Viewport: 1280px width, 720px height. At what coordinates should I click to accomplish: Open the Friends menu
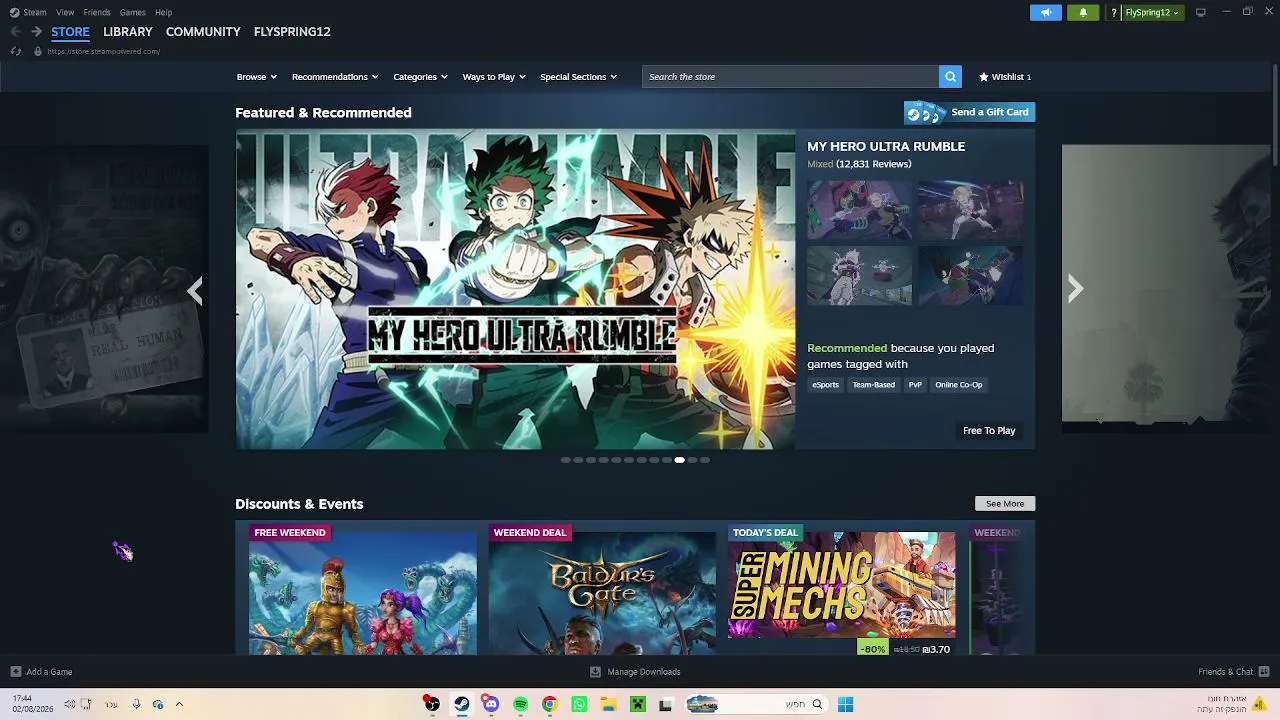(x=97, y=12)
